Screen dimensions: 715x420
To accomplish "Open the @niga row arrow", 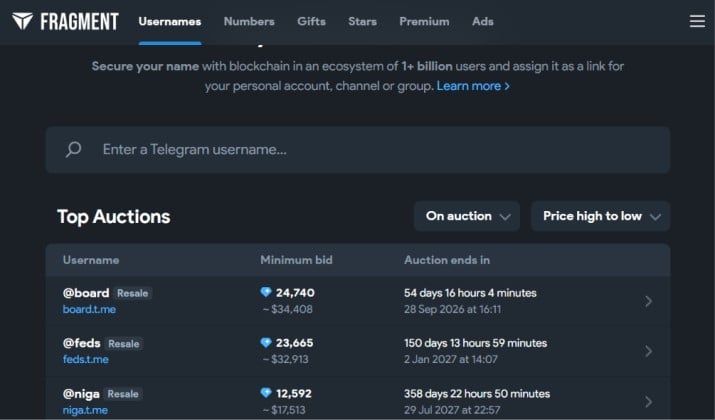I will (x=648, y=402).
